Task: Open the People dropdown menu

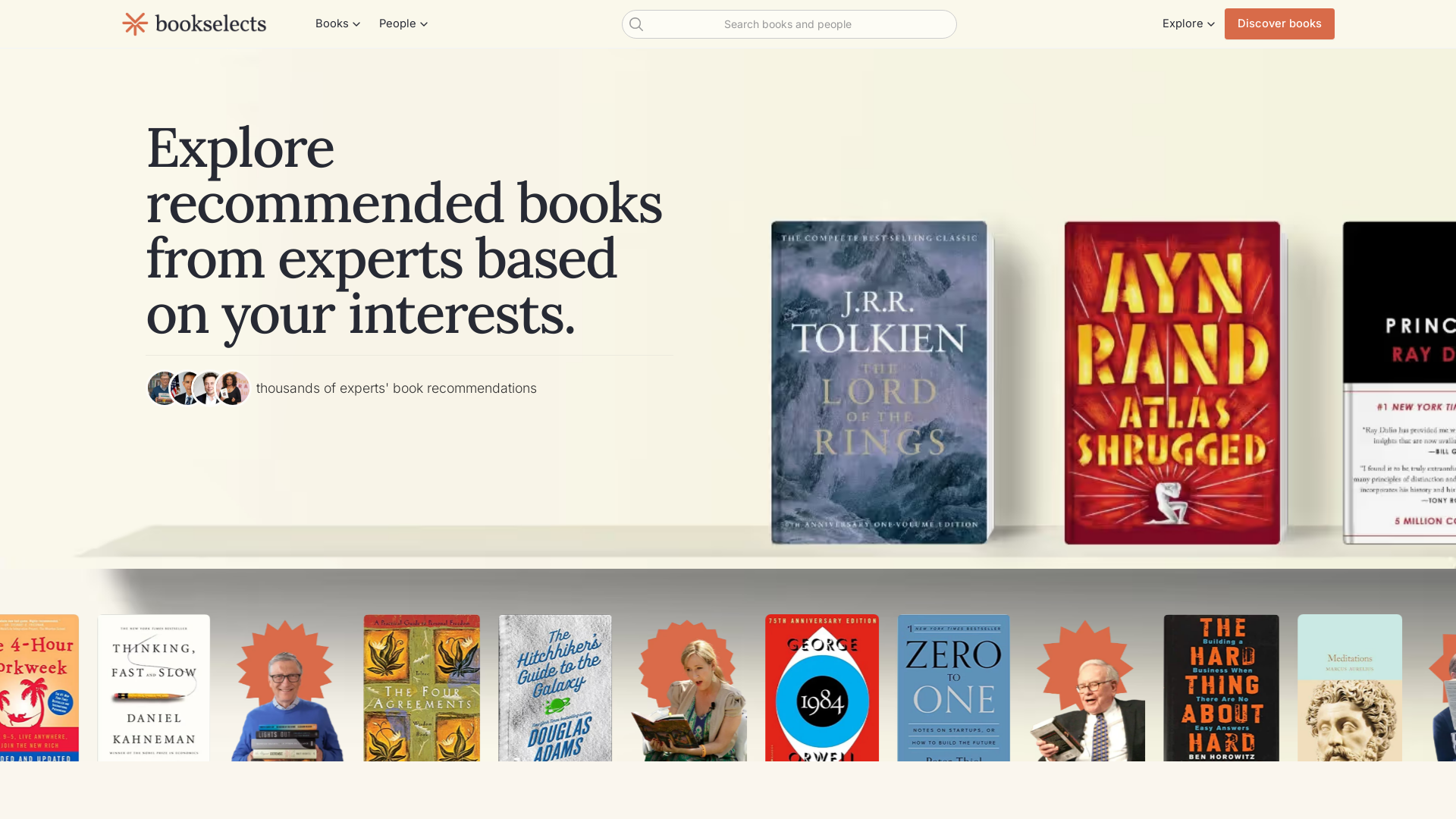Action: point(403,24)
